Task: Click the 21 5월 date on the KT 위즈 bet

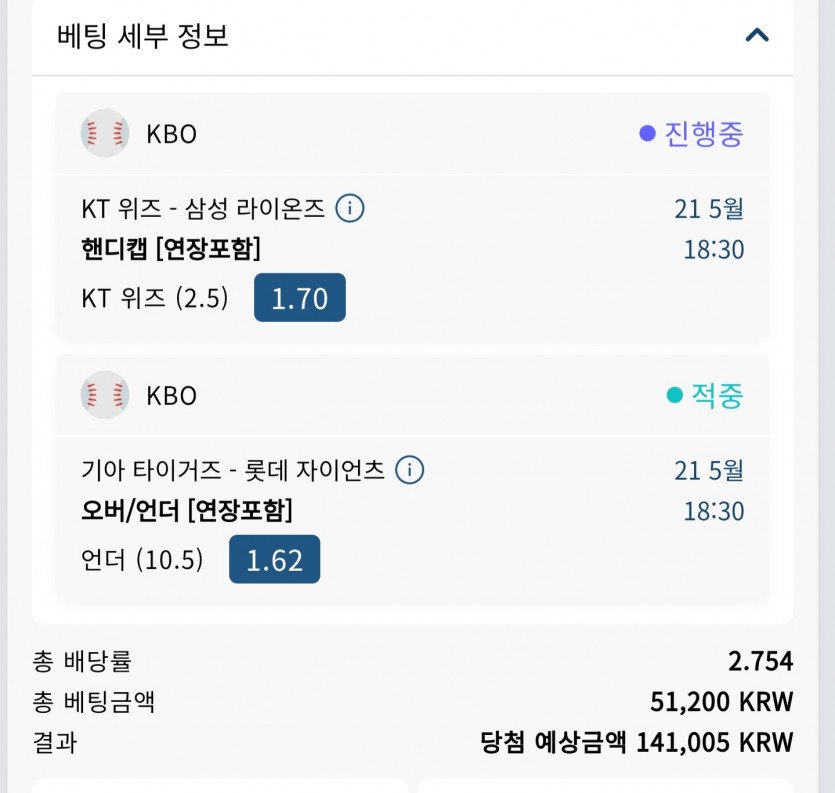Action: [708, 210]
